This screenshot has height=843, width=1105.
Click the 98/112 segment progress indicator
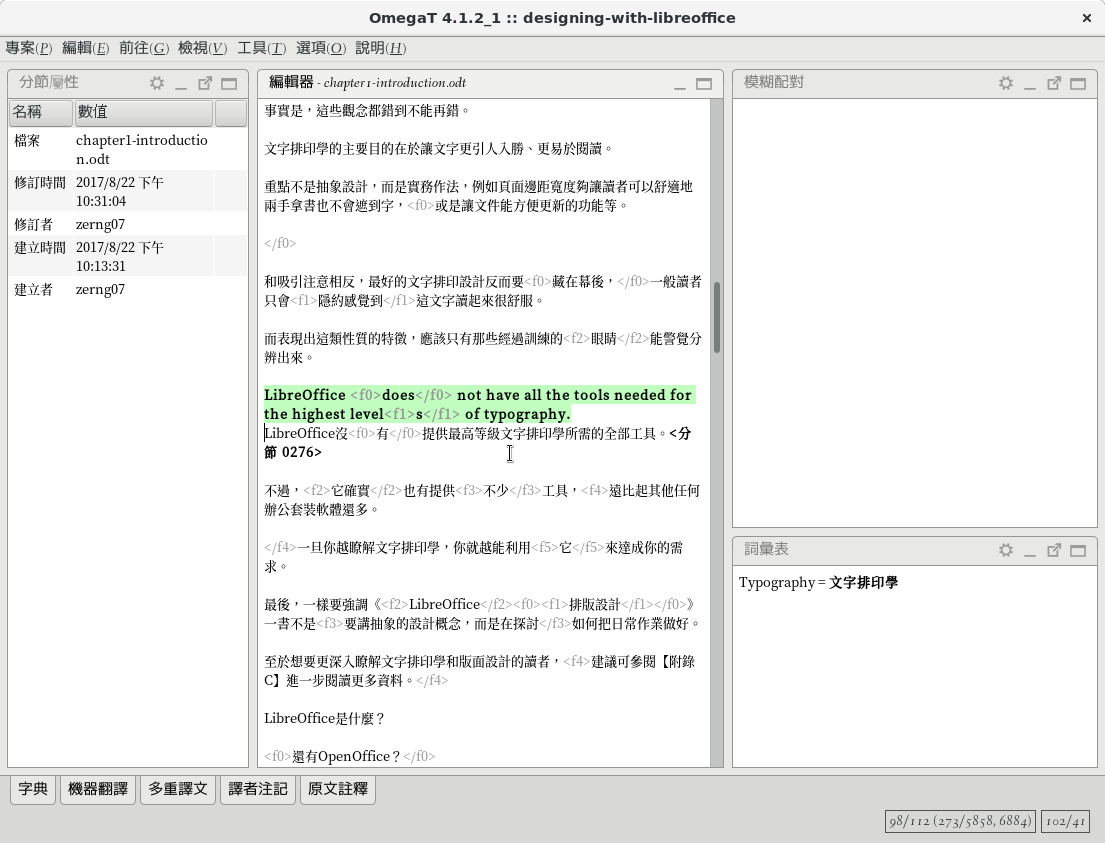[x=960, y=821]
